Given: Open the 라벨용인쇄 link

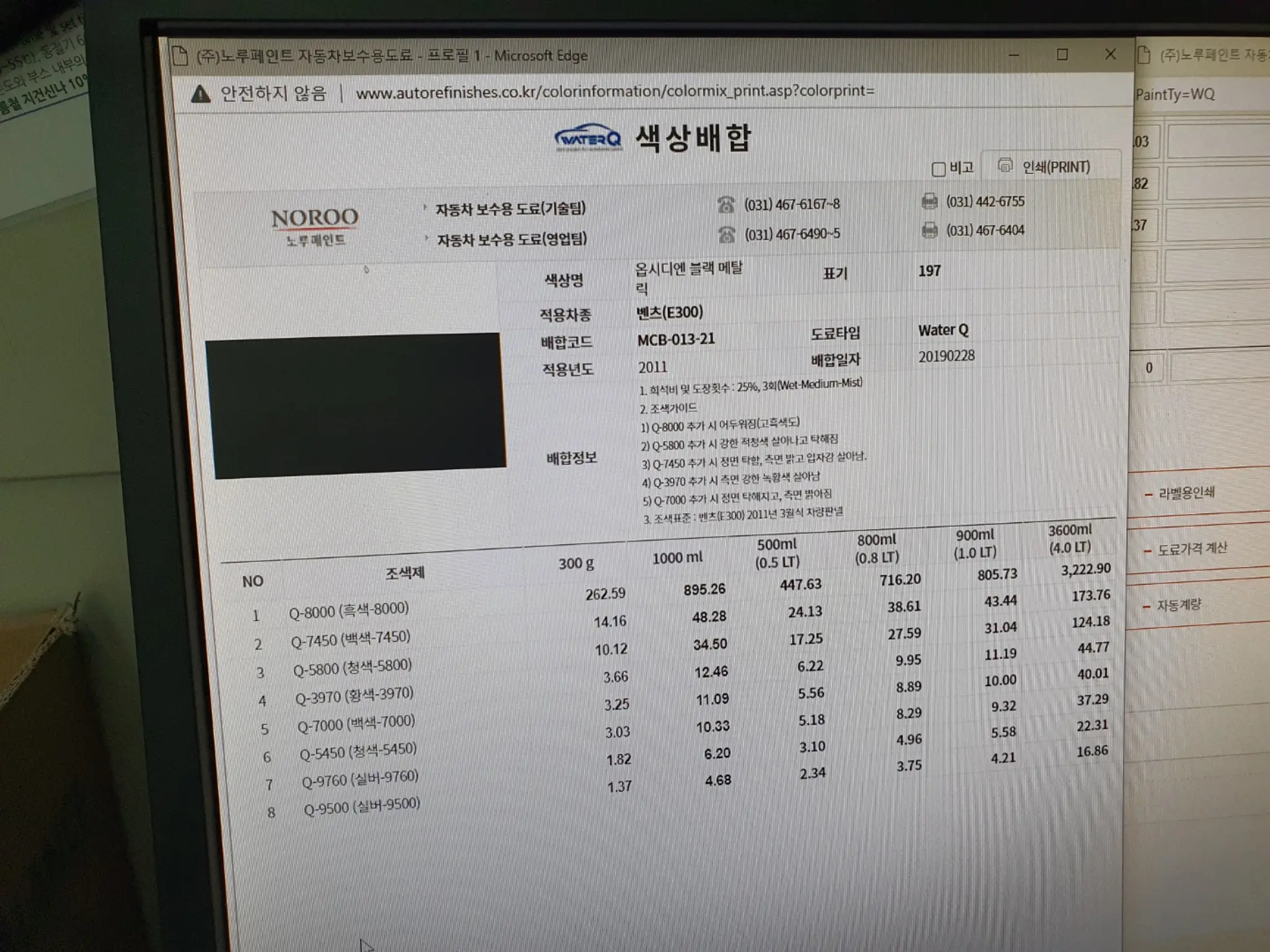Looking at the screenshot, I should pos(1186,493).
